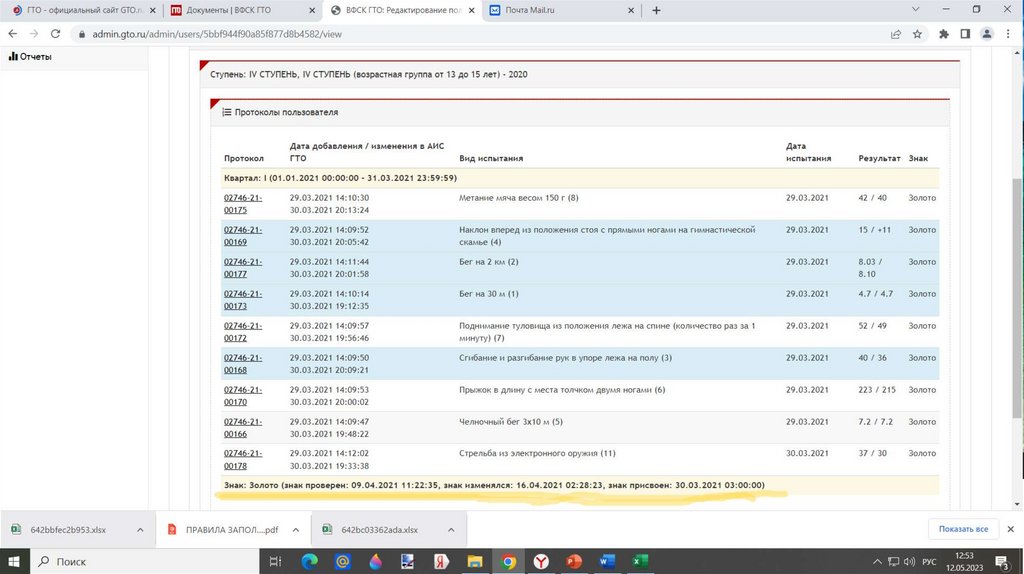
Task: Open protocol 02746-21-00178 link
Action: click(243, 459)
